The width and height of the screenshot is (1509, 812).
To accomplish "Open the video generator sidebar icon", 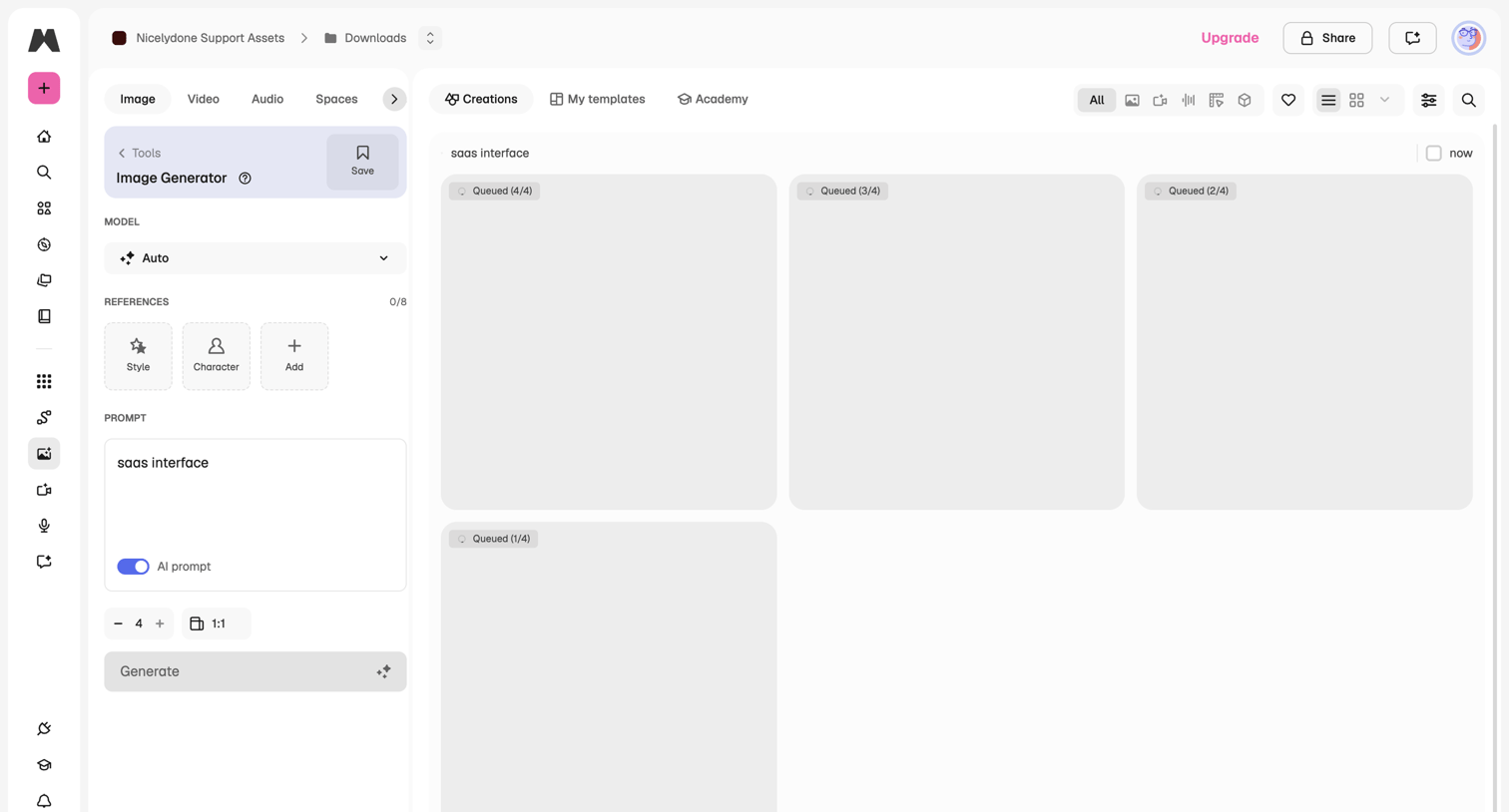I will [x=44, y=490].
